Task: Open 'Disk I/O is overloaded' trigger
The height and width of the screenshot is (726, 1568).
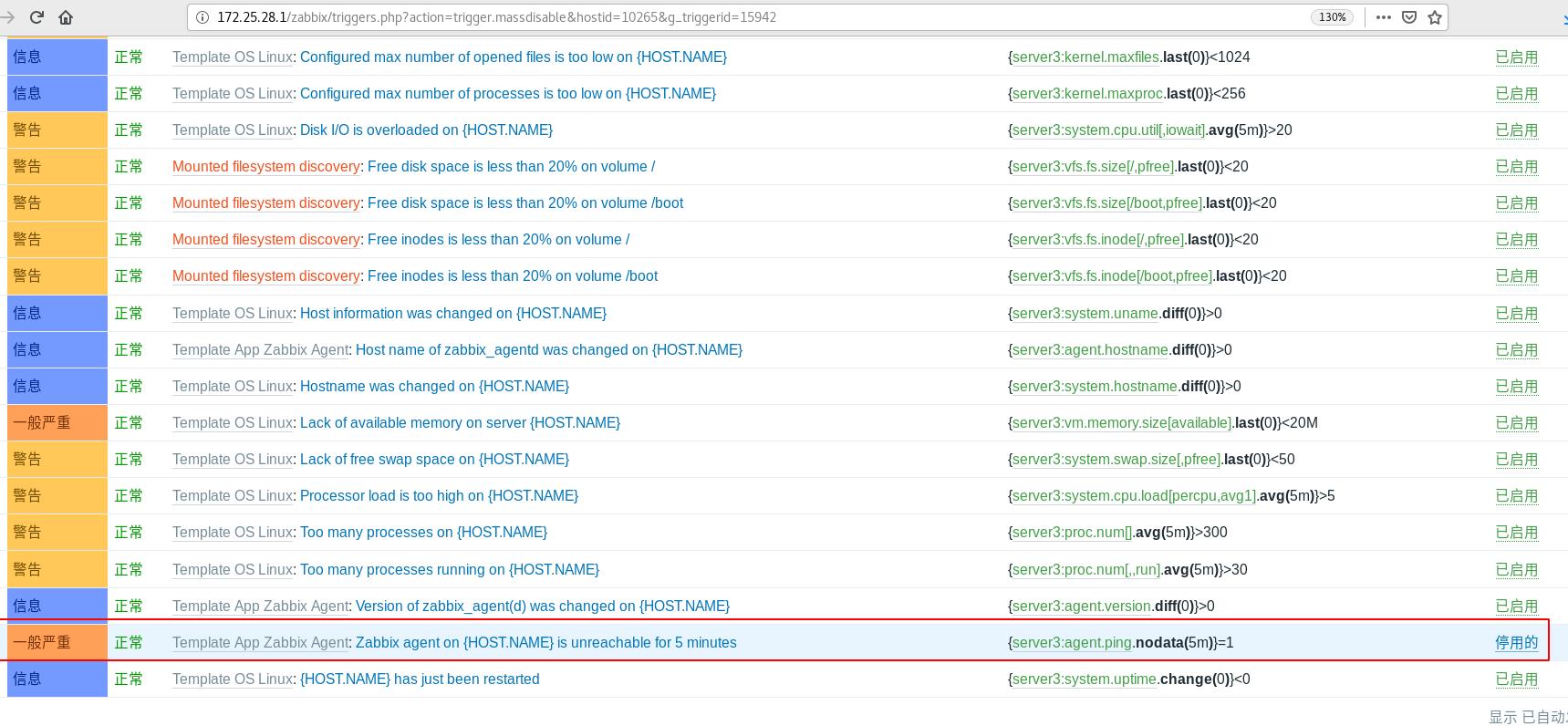Action: 426,130
